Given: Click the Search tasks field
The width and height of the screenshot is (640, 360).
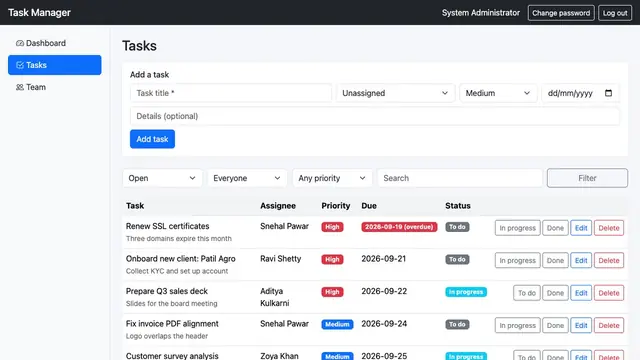Looking at the screenshot, I should click(460, 178).
